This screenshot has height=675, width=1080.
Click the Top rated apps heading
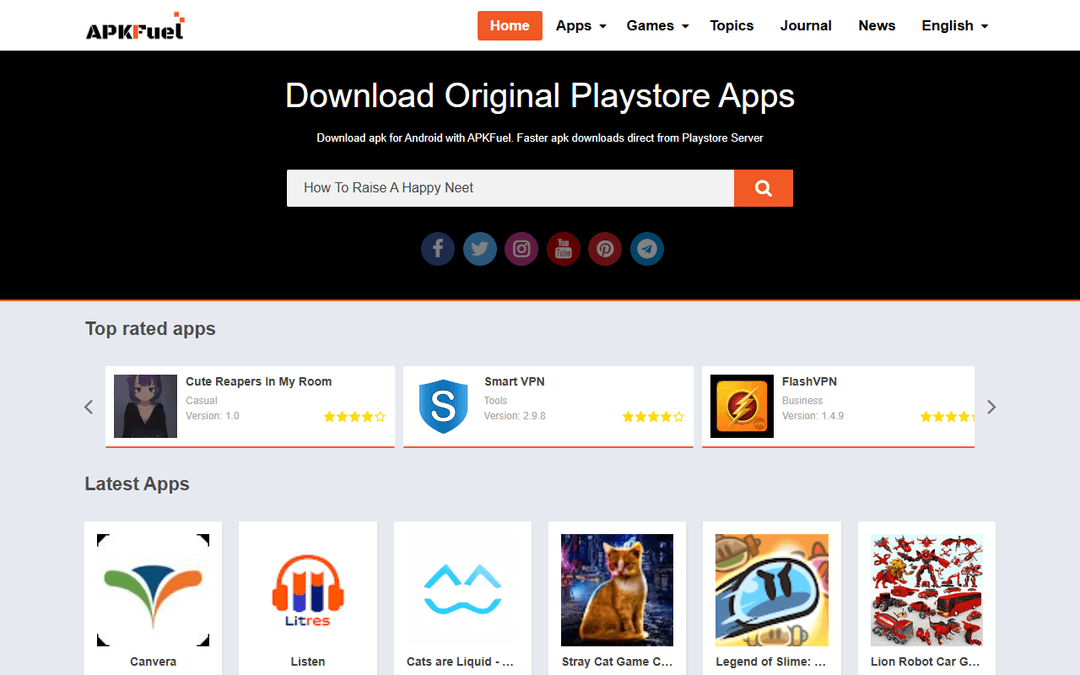[150, 329]
